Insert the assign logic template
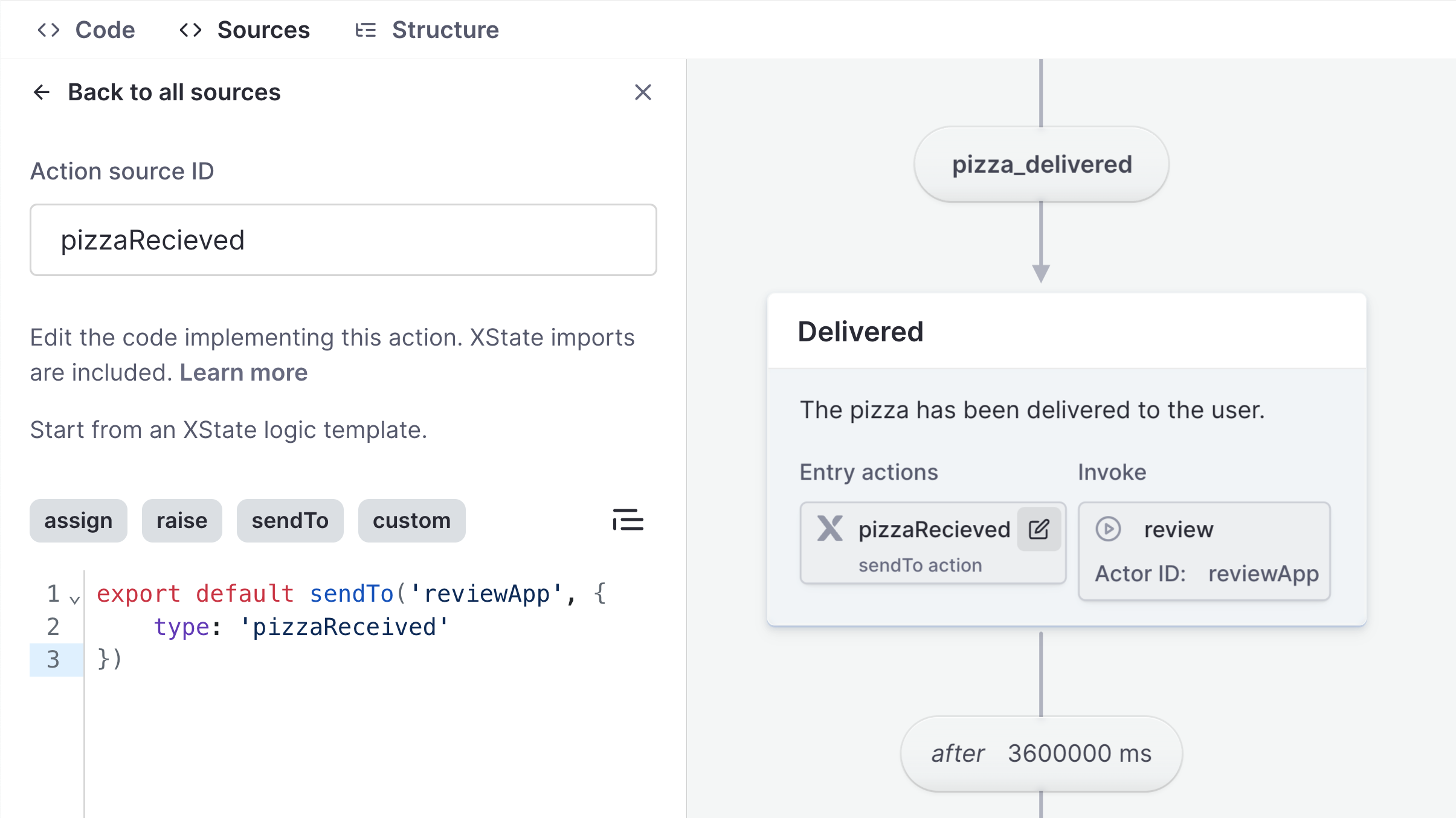This screenshot has width=1456, height=818. pos(78,520)
